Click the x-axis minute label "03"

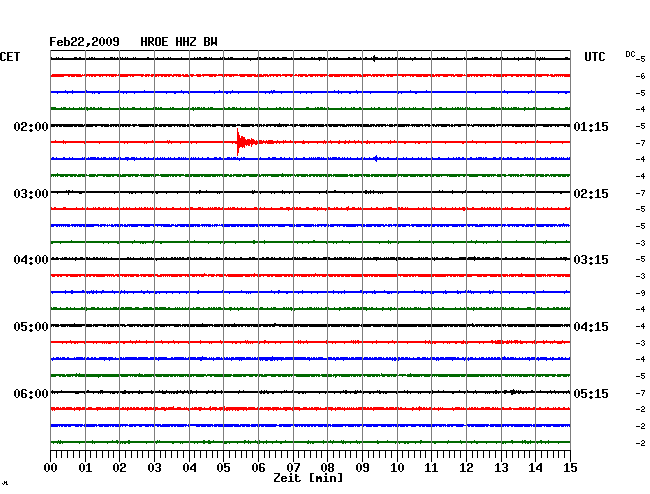tap(154, 468)
